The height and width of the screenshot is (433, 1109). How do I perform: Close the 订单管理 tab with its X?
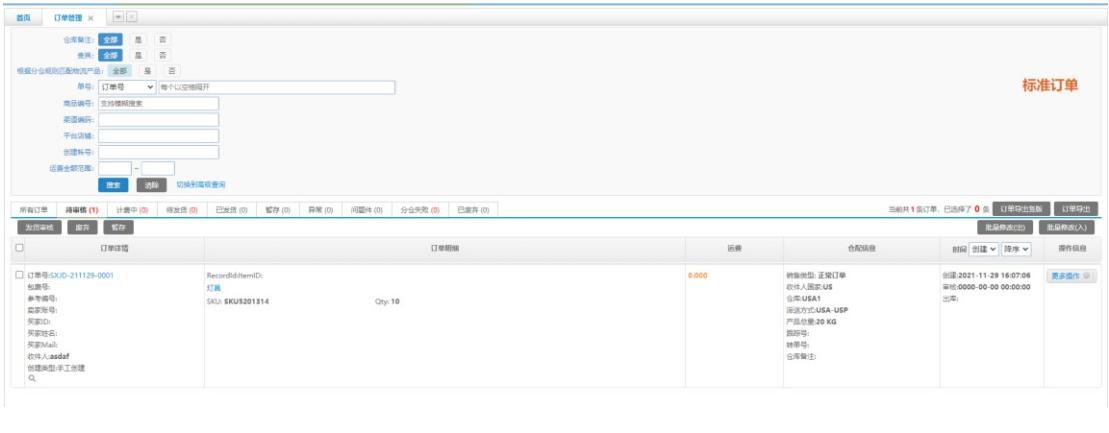91,18
